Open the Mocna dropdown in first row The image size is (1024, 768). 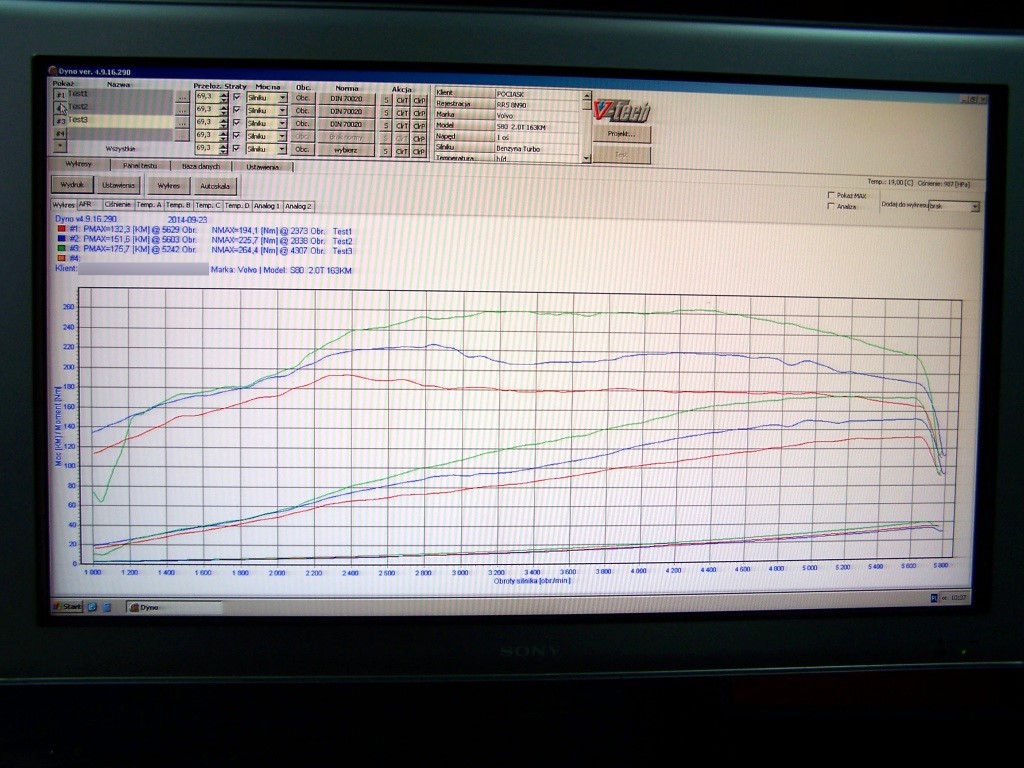[282, 98]
